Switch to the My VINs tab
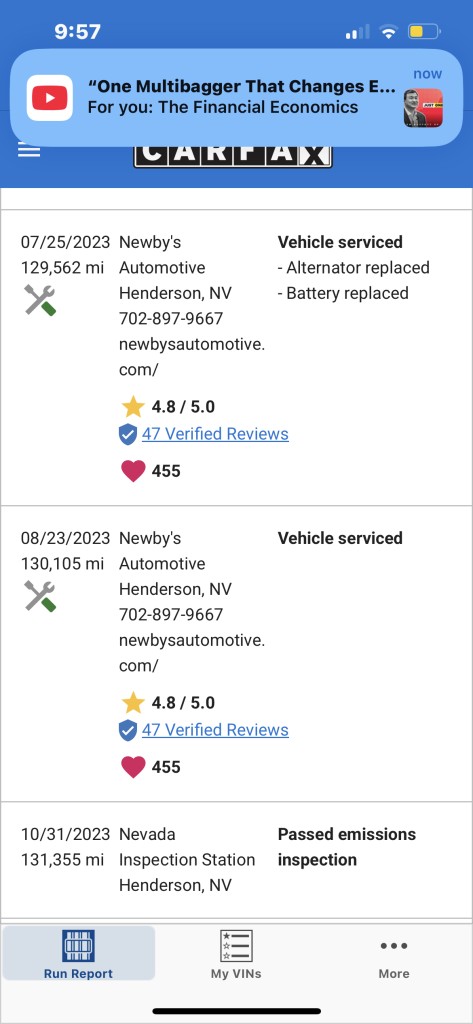The width and height of the screenshot is (473, 1024). pos(236,953)
